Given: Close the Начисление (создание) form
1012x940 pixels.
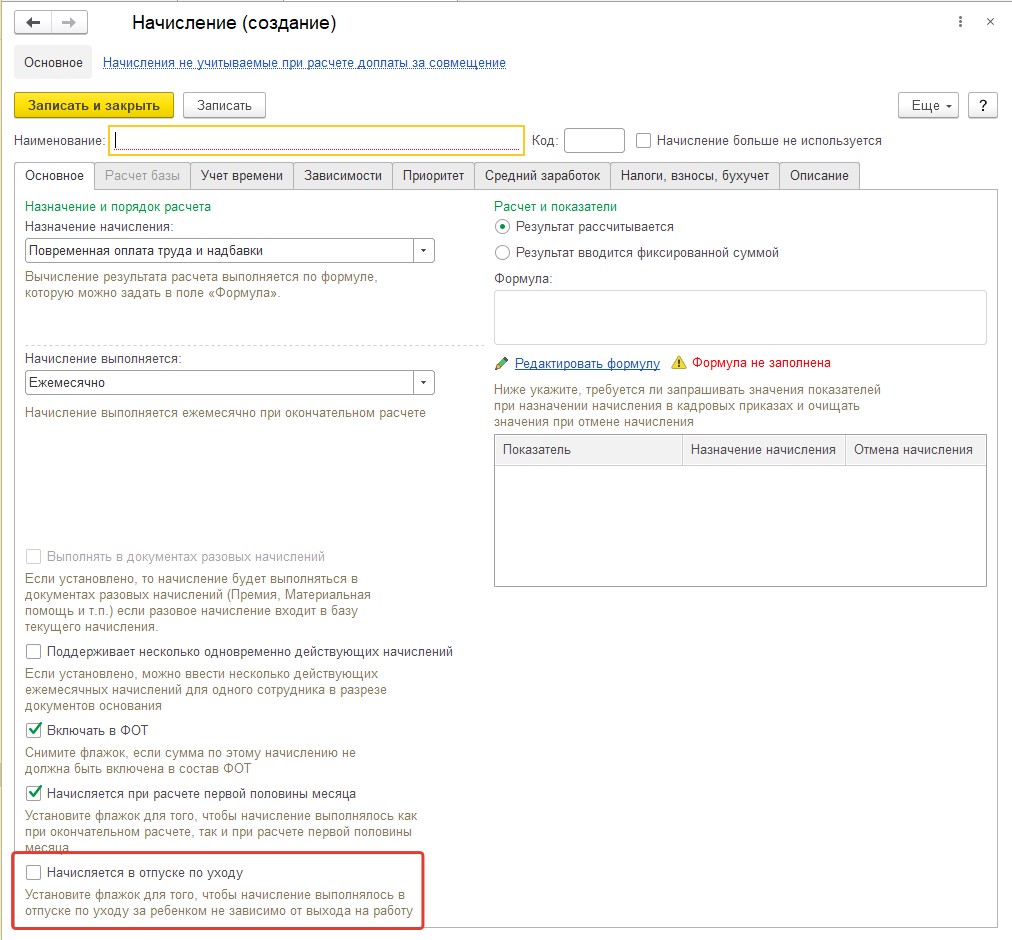Looking at the screenshot, I should point(990,22).
